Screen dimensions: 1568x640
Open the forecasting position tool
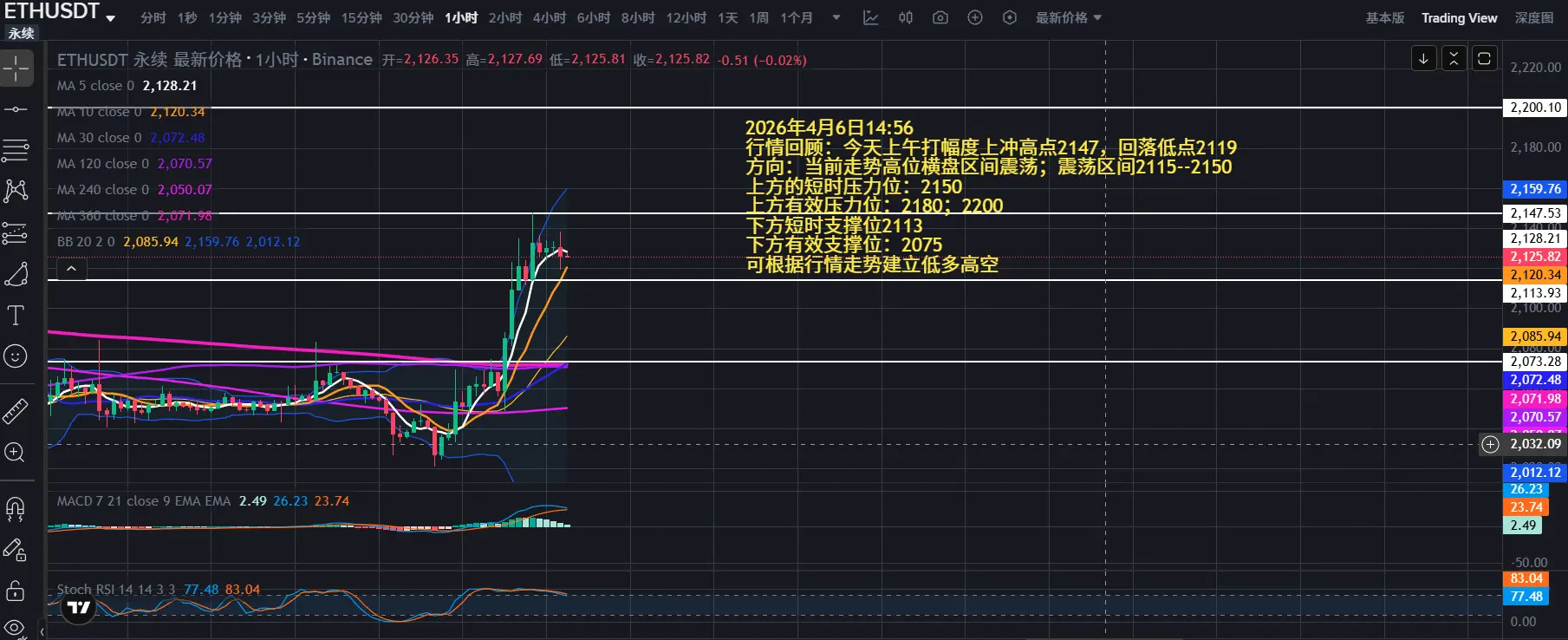click(16, 232)
